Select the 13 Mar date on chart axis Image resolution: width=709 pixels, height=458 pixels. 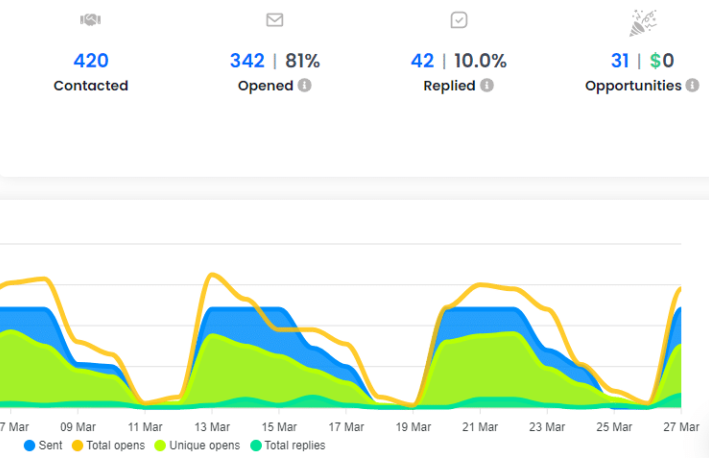coord(210,426)
